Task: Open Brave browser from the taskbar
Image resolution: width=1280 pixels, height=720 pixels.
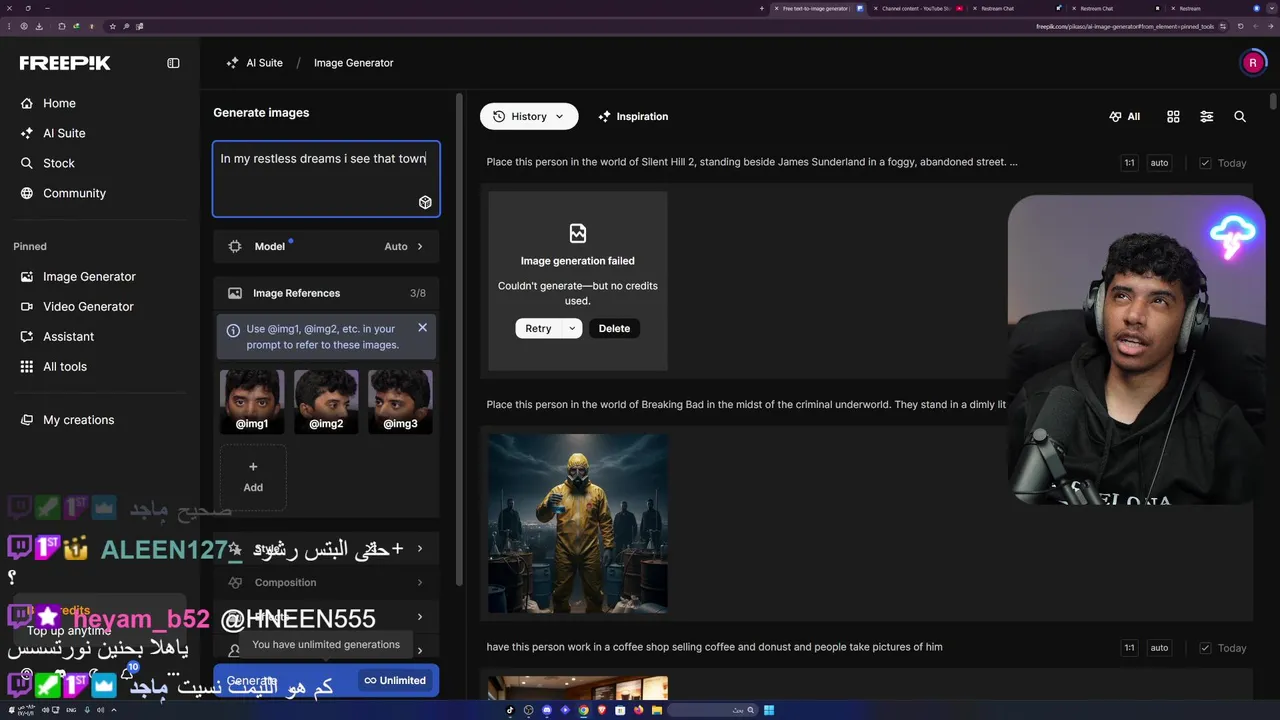Action: point(602,710)
